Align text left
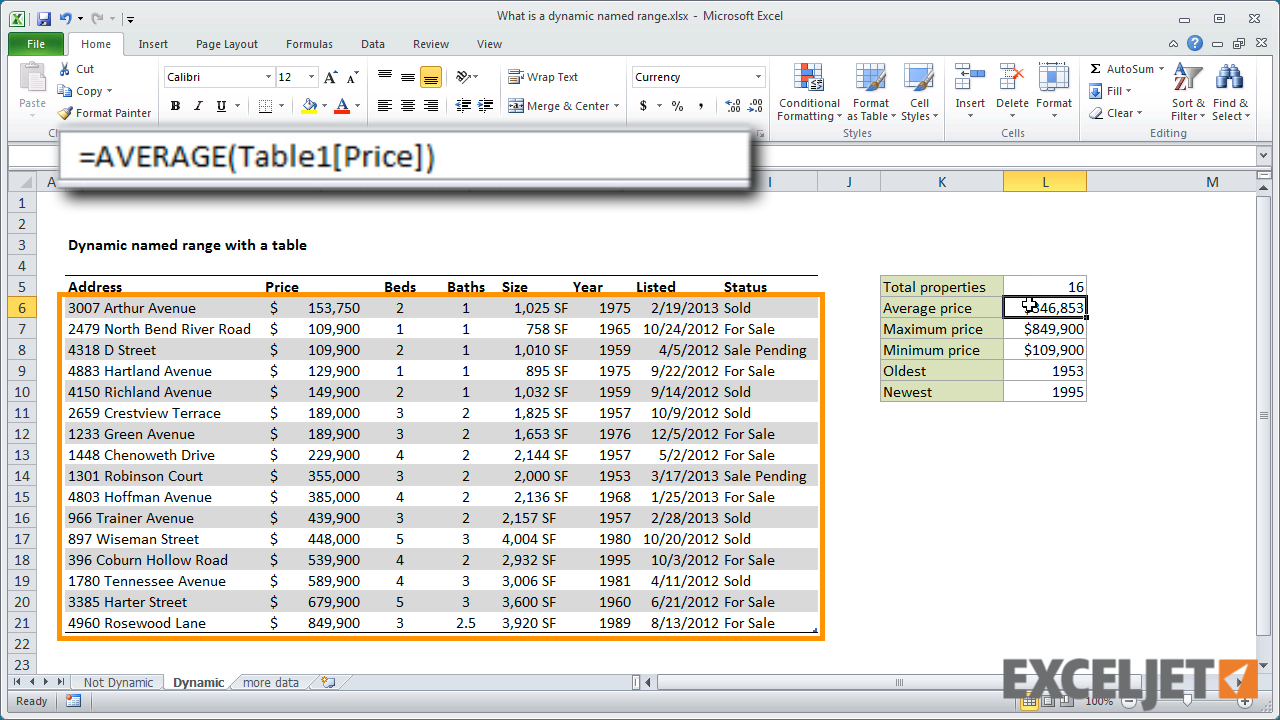This screenshot has height=720, width=1280. (x=385, y=106)
